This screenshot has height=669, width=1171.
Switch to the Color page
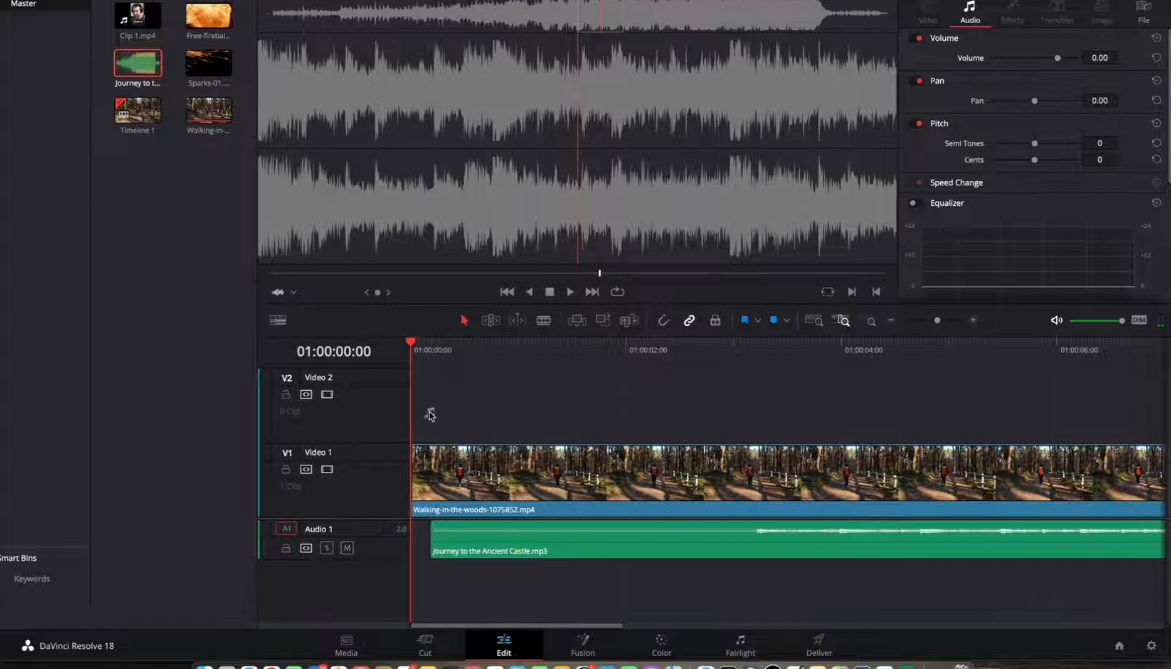click(x=661, y=646)
